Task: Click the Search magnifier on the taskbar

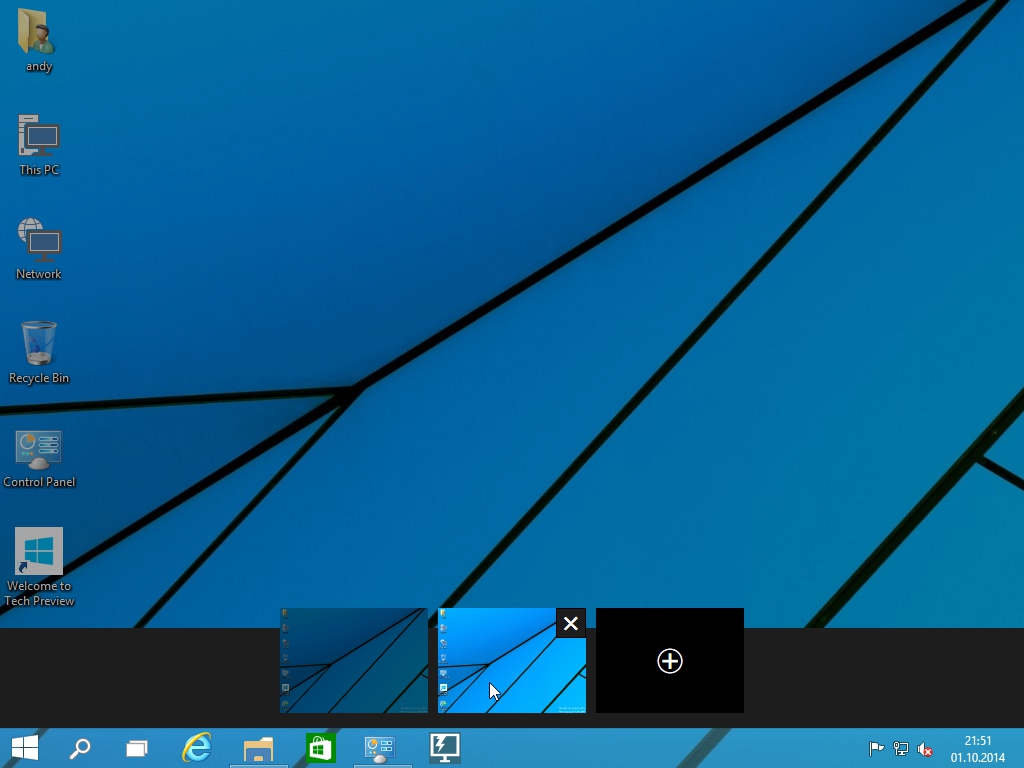Action: pyautogui.click(x=80, y=748)
